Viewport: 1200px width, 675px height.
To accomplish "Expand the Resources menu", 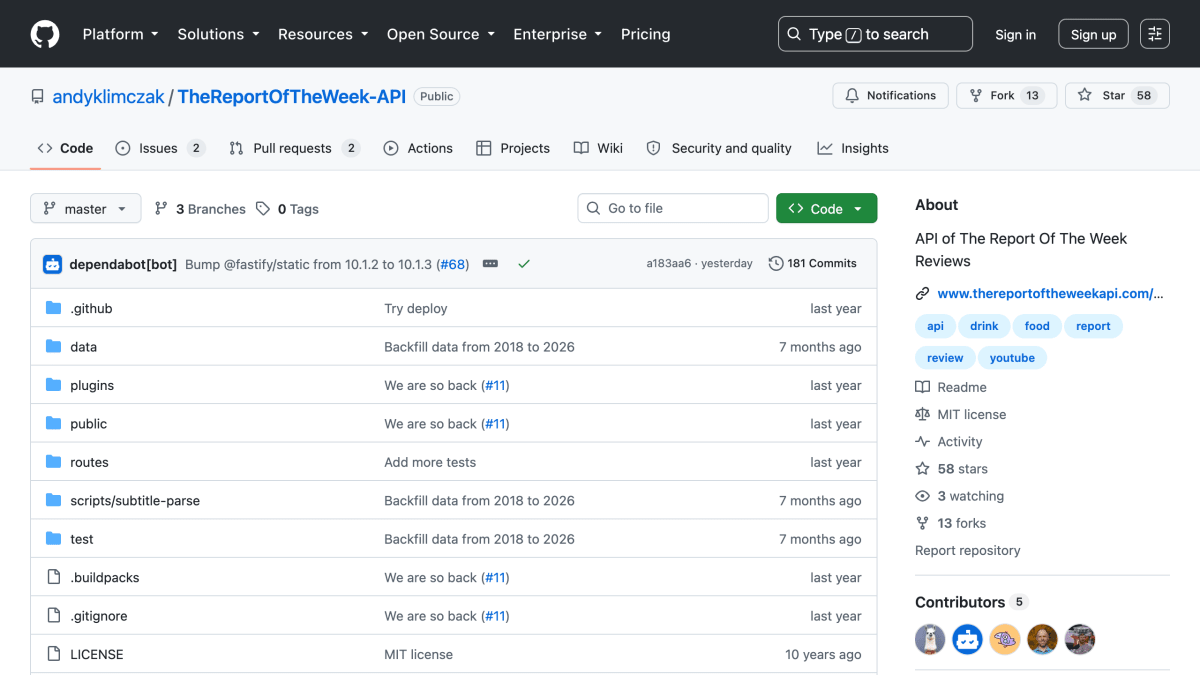I will point(323,34).
